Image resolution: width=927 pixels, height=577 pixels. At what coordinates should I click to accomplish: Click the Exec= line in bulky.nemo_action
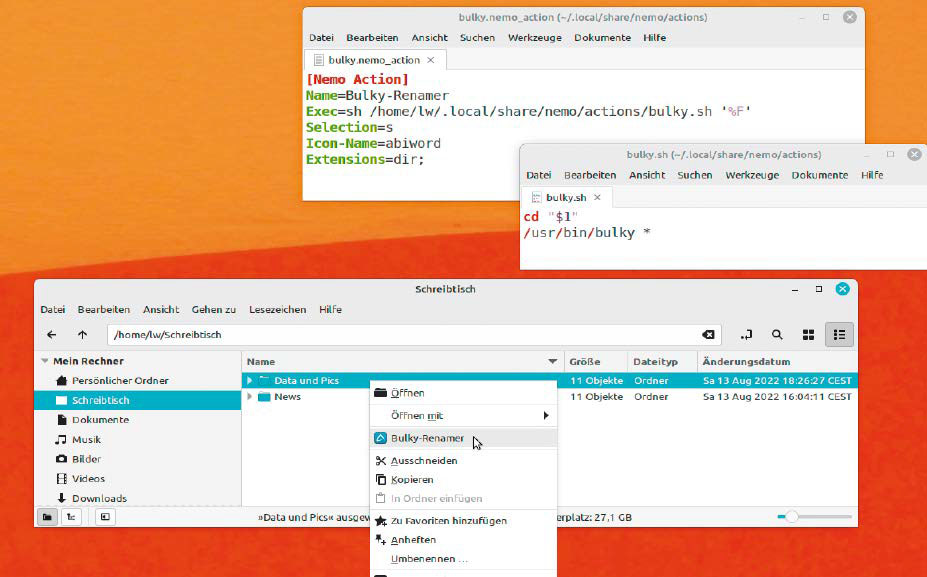(529, 111)
